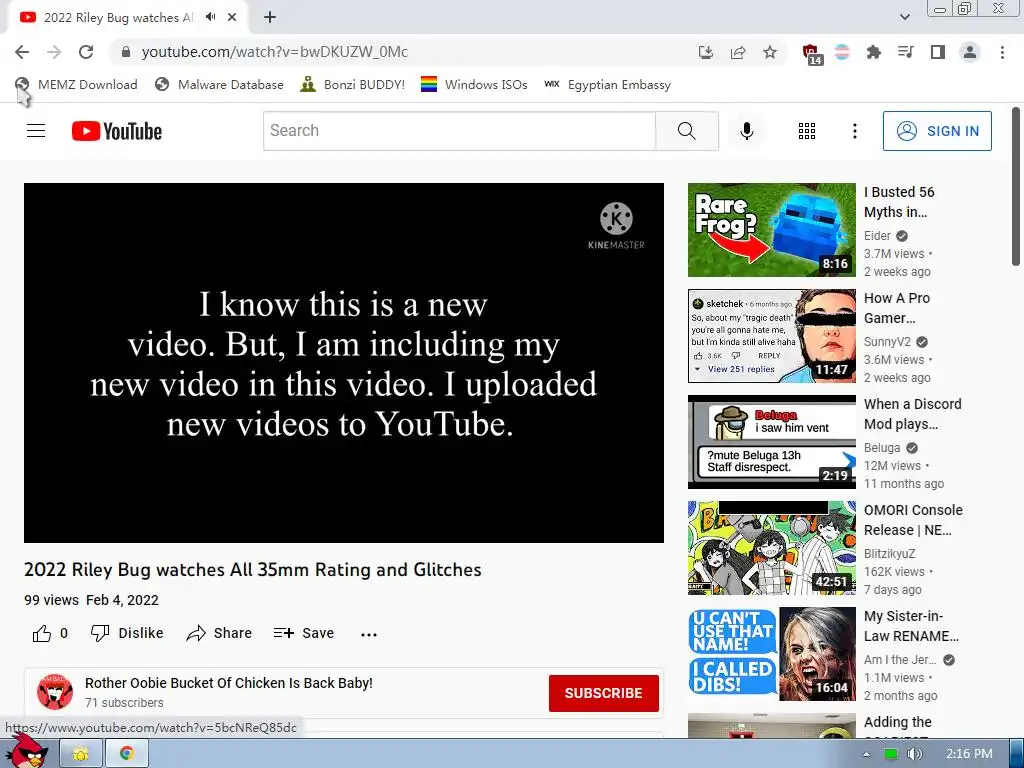Click the address bar URL
Viewport: 1024px width, 768px height.
[274, 52]
